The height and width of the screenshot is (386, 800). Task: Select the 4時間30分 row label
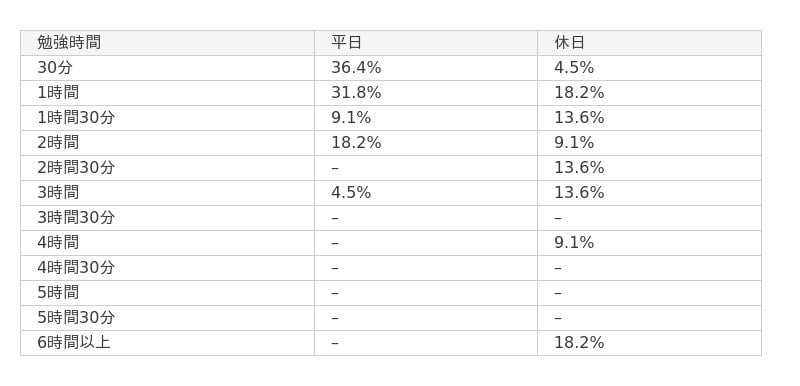click(76, 267)
